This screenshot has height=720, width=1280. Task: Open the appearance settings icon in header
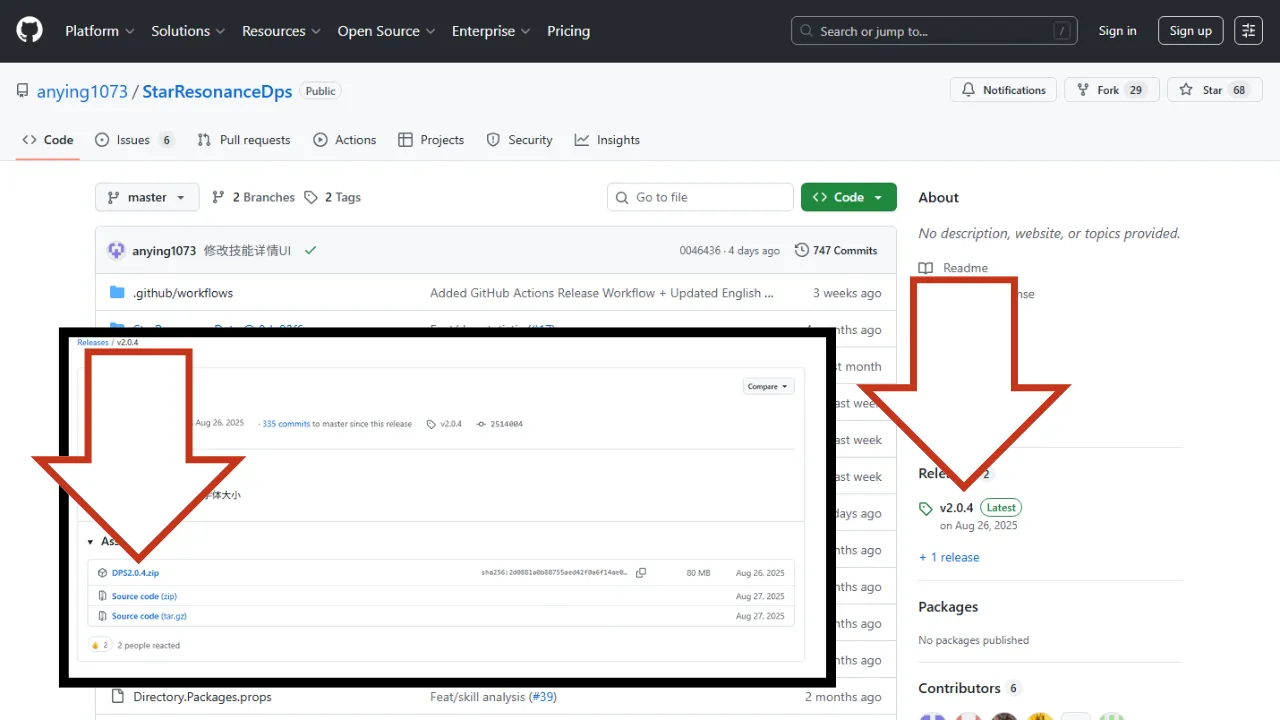1248,31
